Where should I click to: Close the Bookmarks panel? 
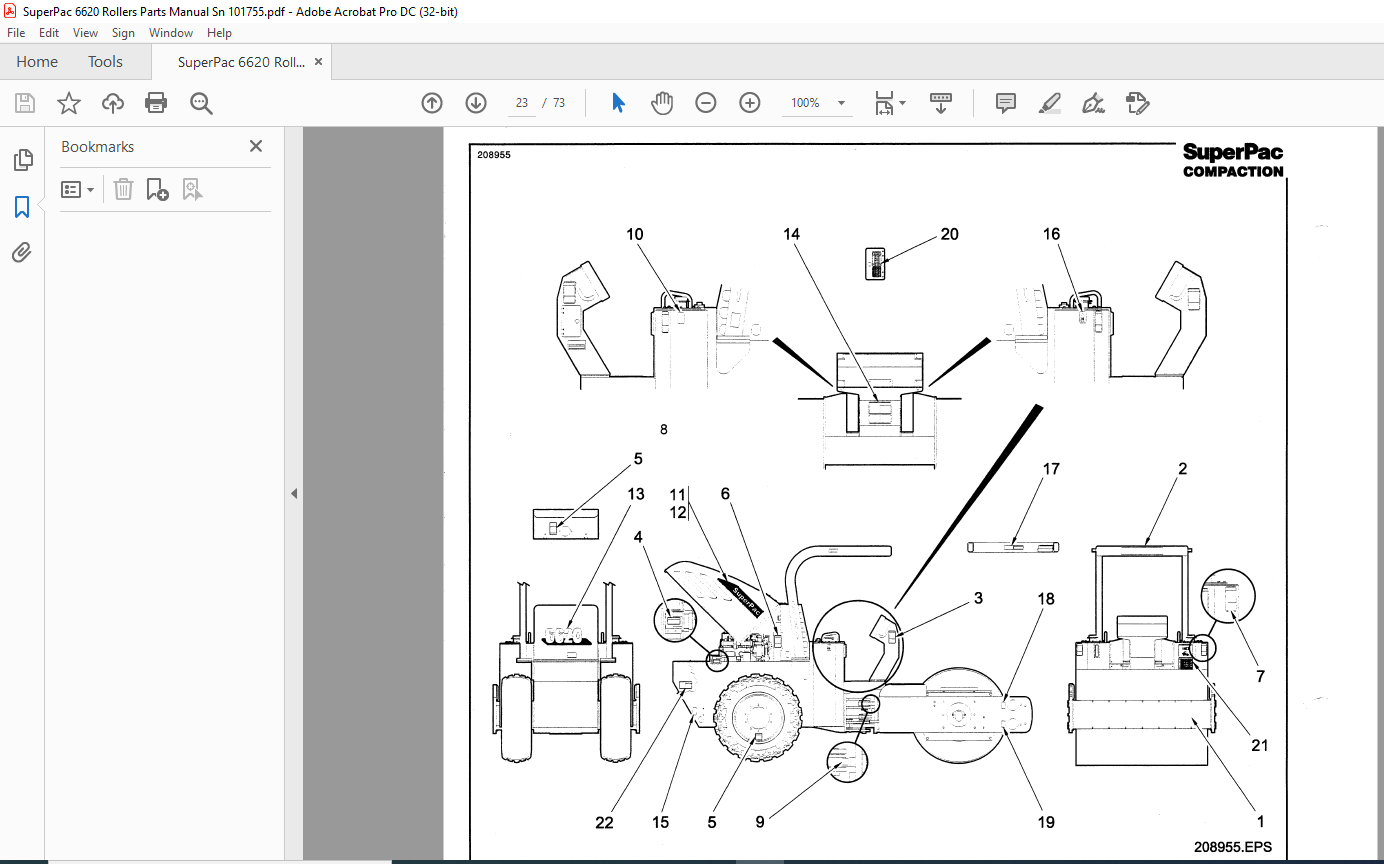pos(256,146)
